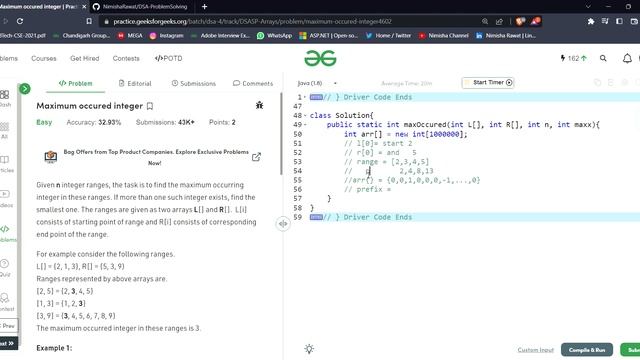This screenshot has height=360, width=640.
Task: Click the Compile & Run button
Action: click(587, 350)
